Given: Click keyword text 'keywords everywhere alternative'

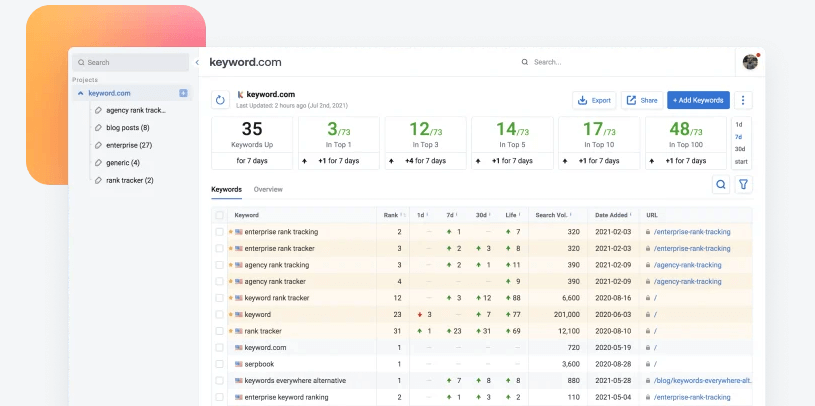Looking at the screenshot, I should 295,381.
